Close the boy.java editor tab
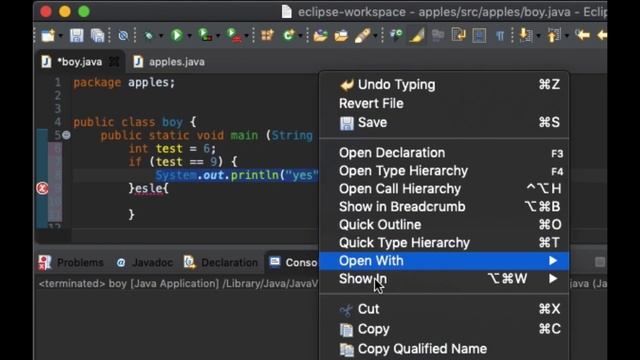Screen dimensions: 640x360 pos(114,62)
